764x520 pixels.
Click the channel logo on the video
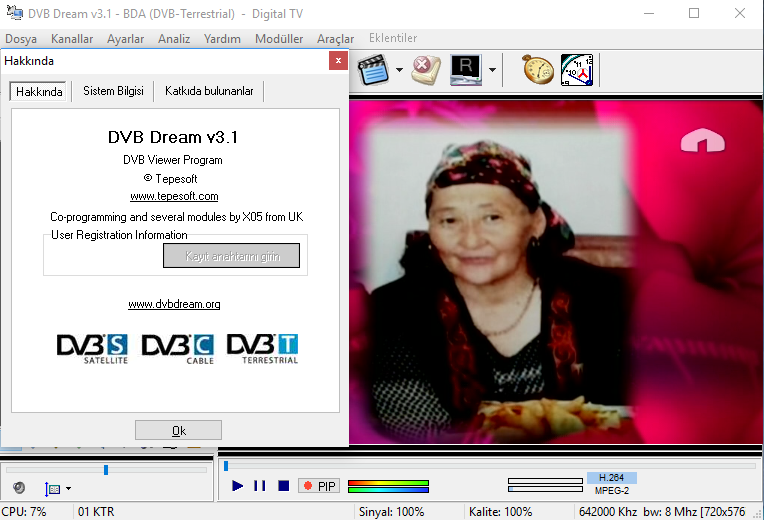[x=703, y=140]
